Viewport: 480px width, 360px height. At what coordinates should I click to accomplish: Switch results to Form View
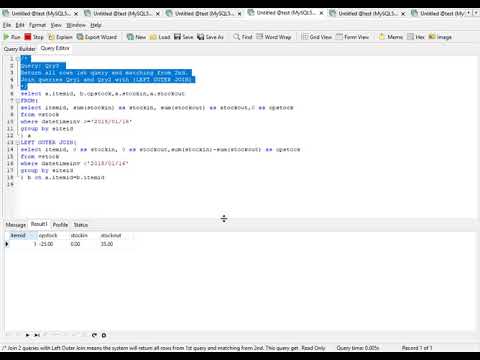tap(352, 37)
